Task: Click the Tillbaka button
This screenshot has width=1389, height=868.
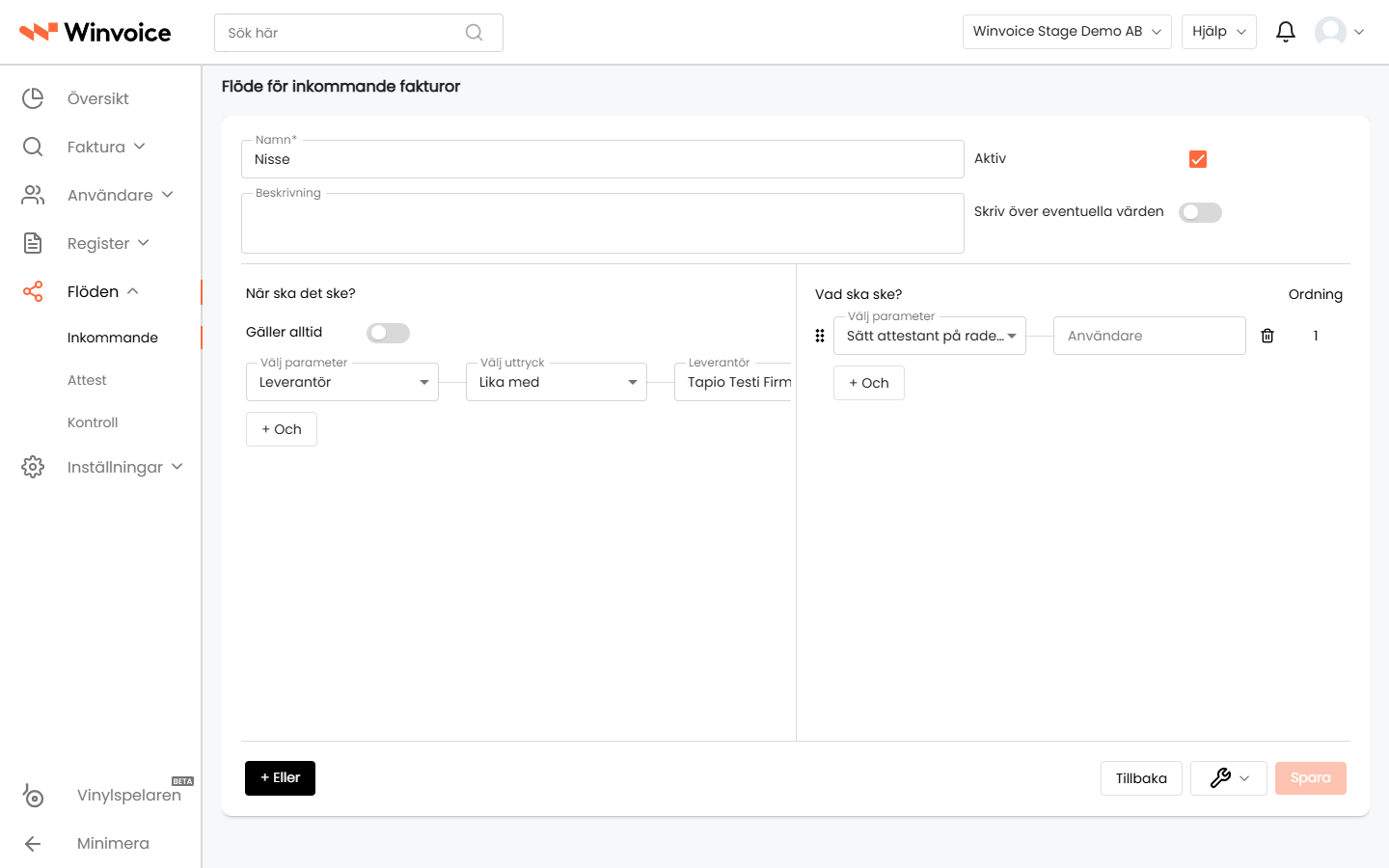Action: (1141, 778)
